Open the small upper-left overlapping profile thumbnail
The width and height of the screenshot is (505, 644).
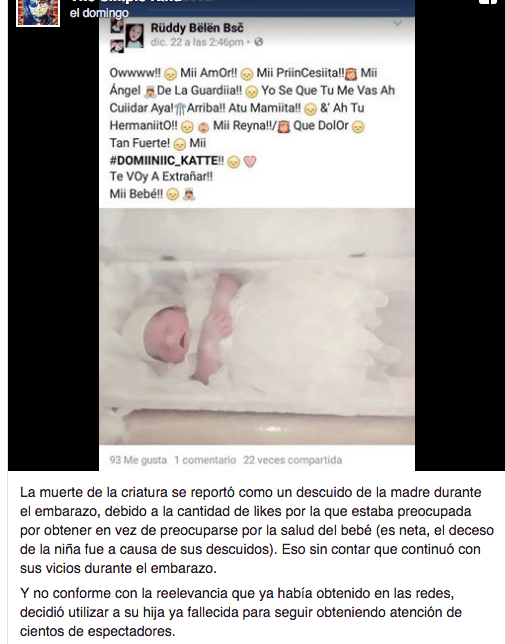[x=117, y=26]
